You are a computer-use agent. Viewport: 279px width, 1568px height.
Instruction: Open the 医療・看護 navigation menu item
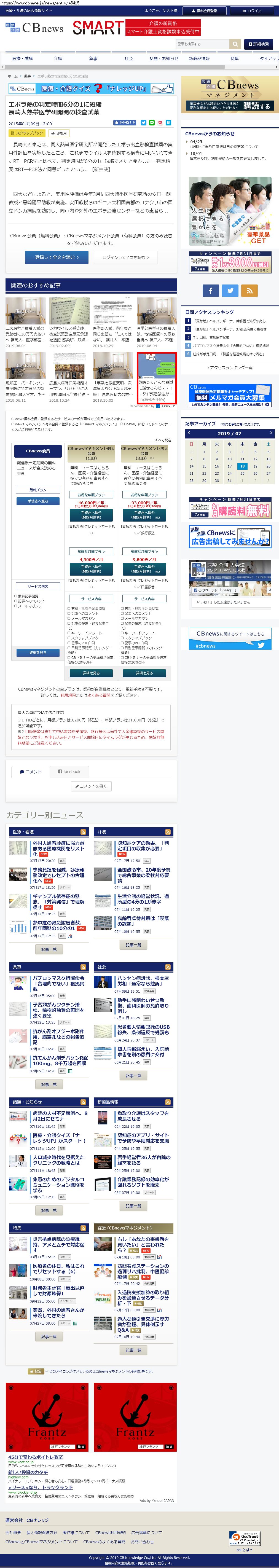pos(23,58)
